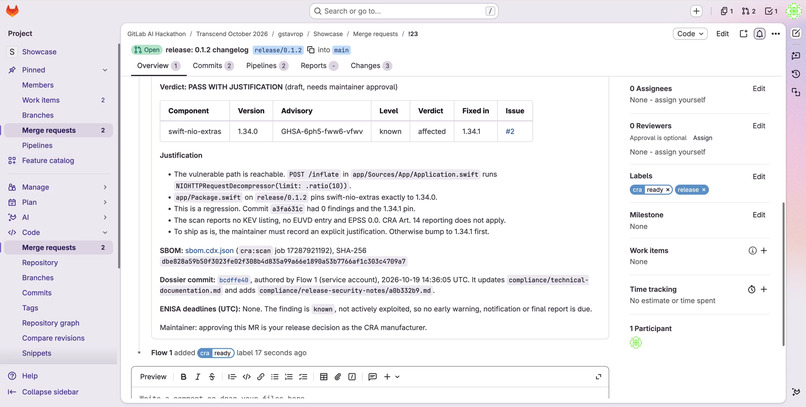Click Edit next to Labels
This screenshot has height=407, width=806.
pyautogui.click(x=759, y=176)
